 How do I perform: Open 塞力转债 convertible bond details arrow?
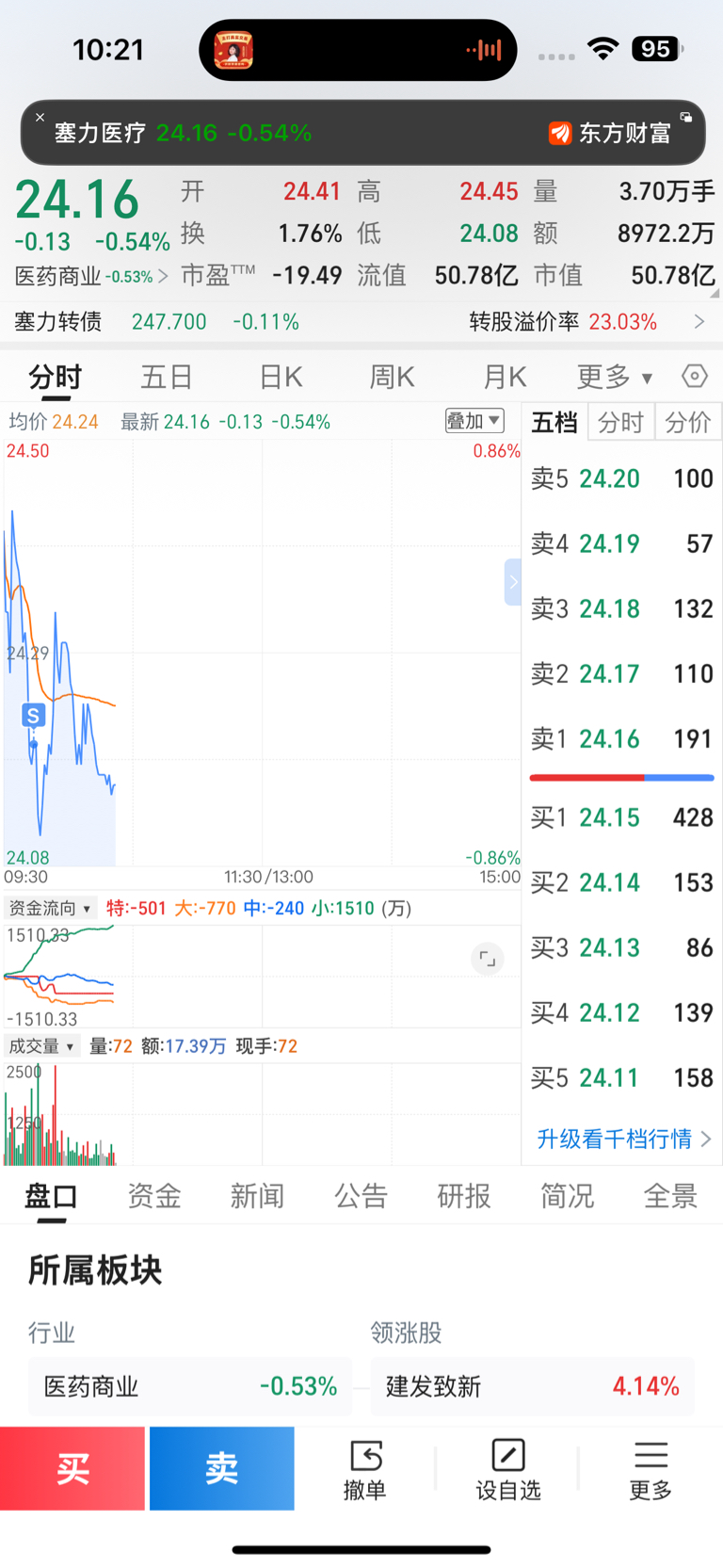point(699,322)
